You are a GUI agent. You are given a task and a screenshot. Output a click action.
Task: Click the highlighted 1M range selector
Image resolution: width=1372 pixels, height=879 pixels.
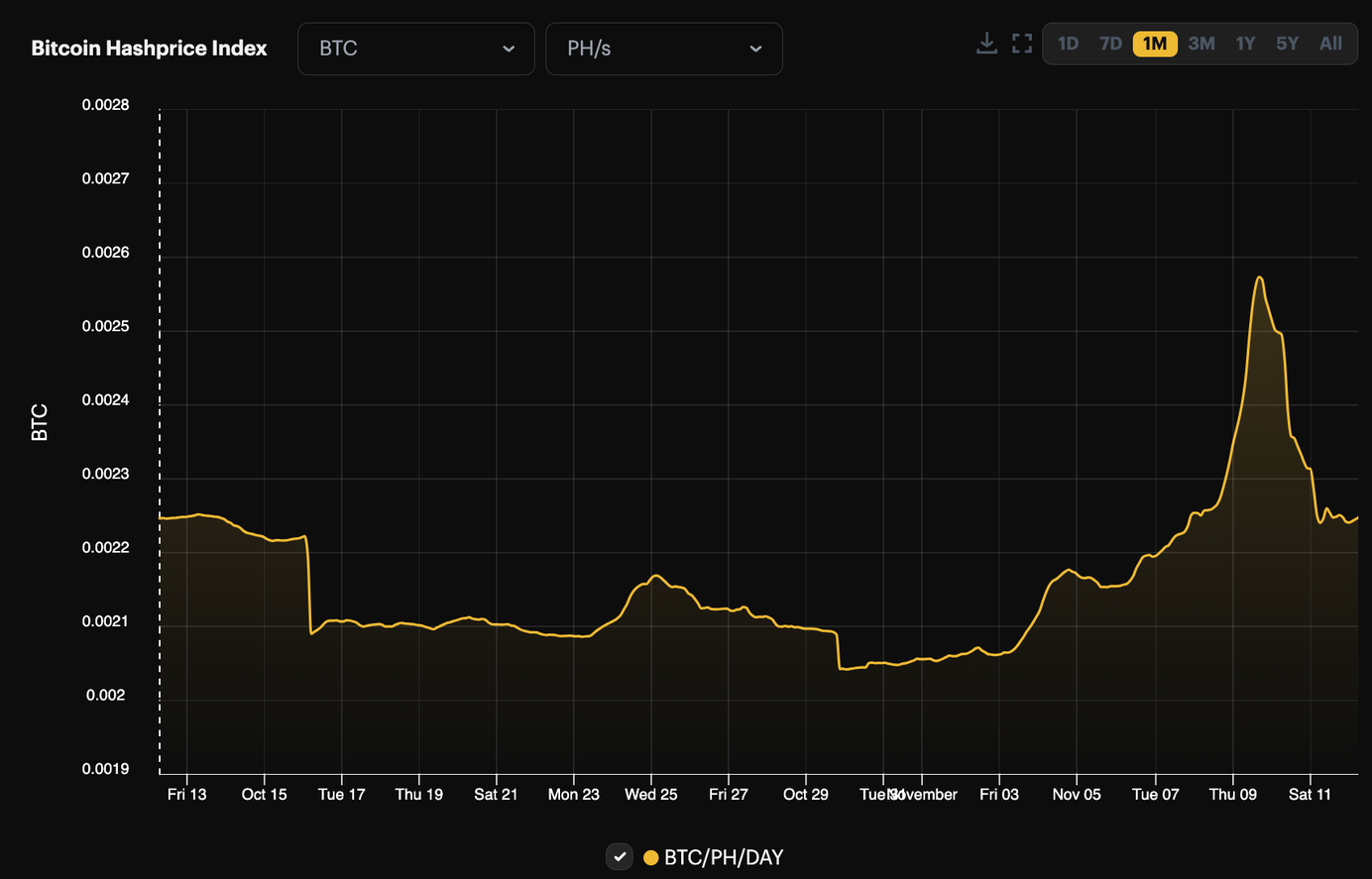1154,43
